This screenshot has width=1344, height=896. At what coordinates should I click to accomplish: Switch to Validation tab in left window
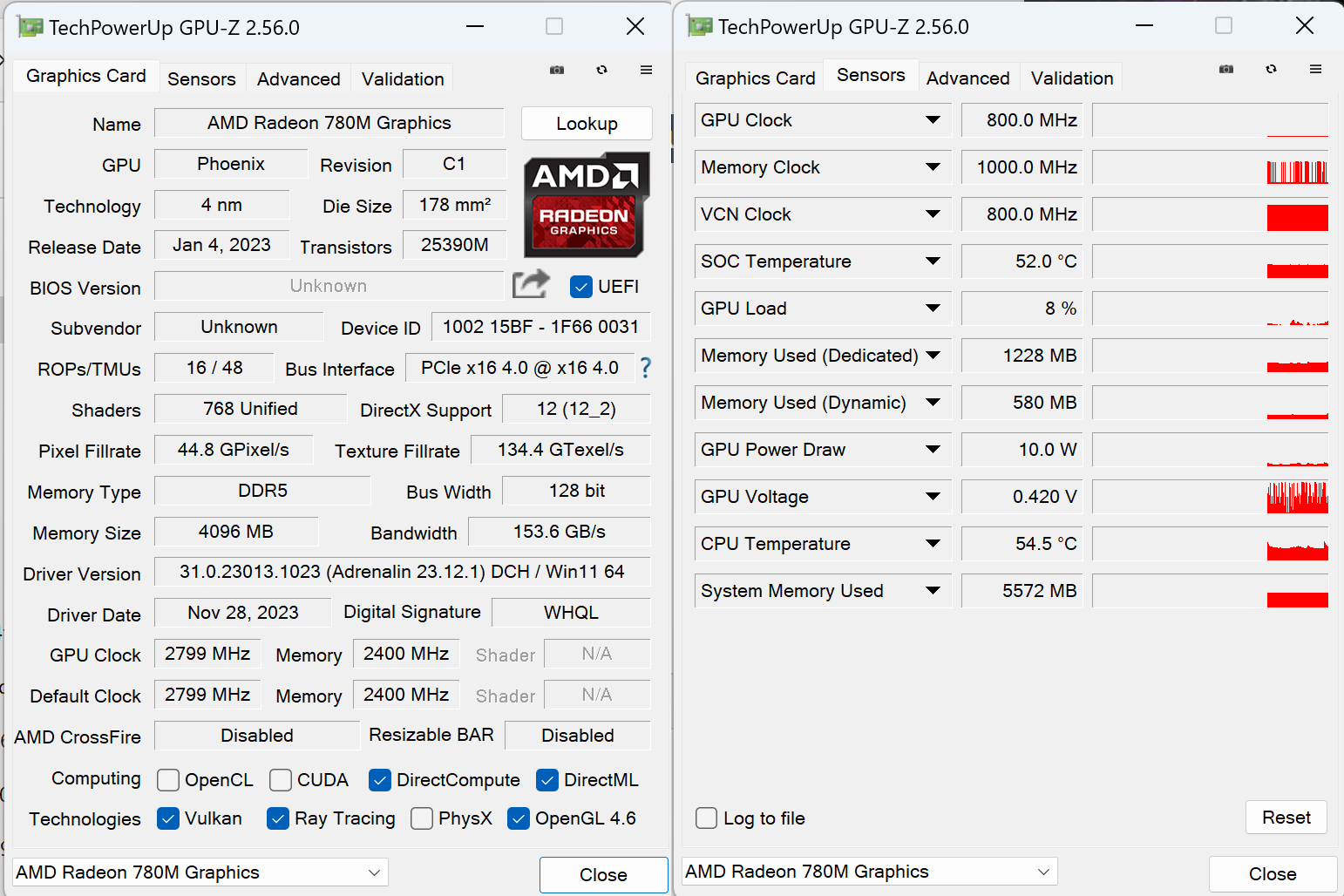403,79
